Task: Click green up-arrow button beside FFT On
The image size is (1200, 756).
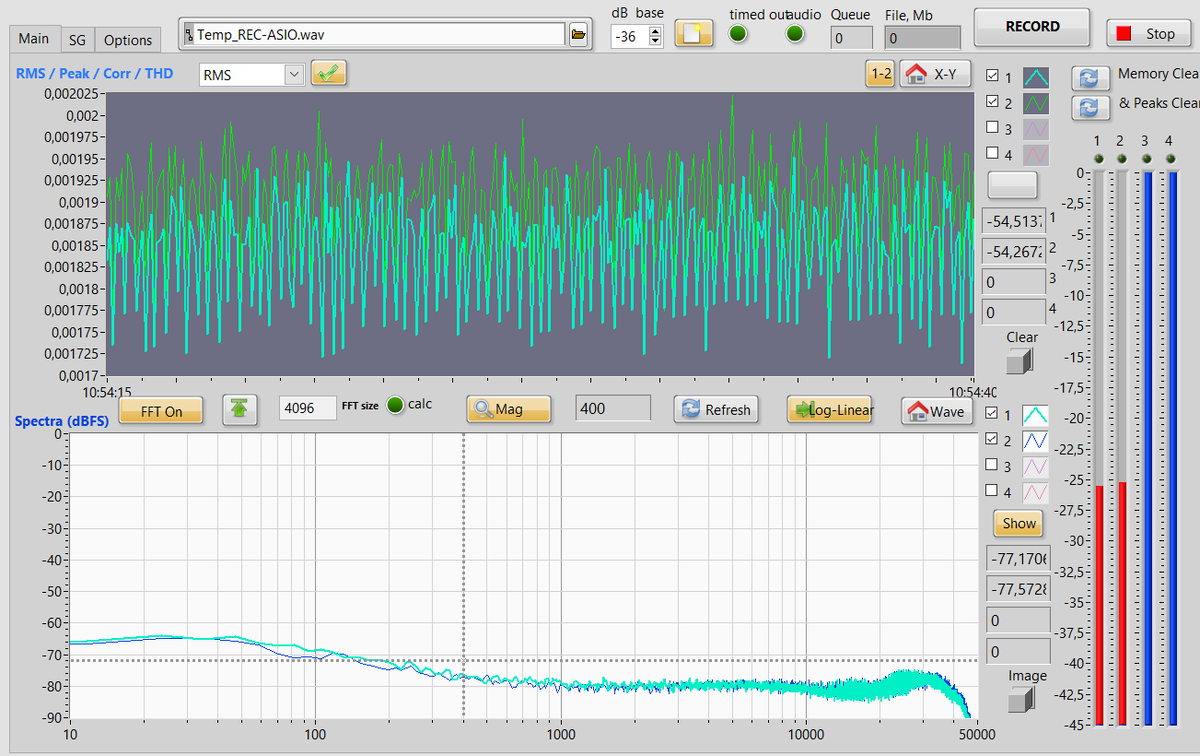Action: click(240, 409)
